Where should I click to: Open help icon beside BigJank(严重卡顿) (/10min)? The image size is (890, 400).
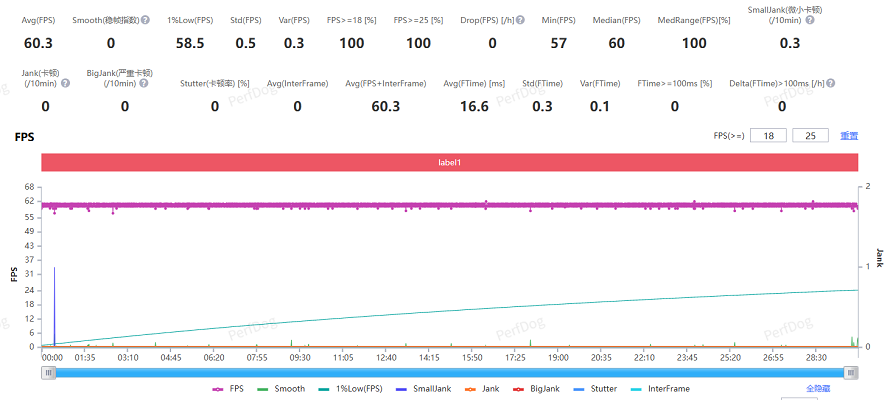click(x=144, y=83)
